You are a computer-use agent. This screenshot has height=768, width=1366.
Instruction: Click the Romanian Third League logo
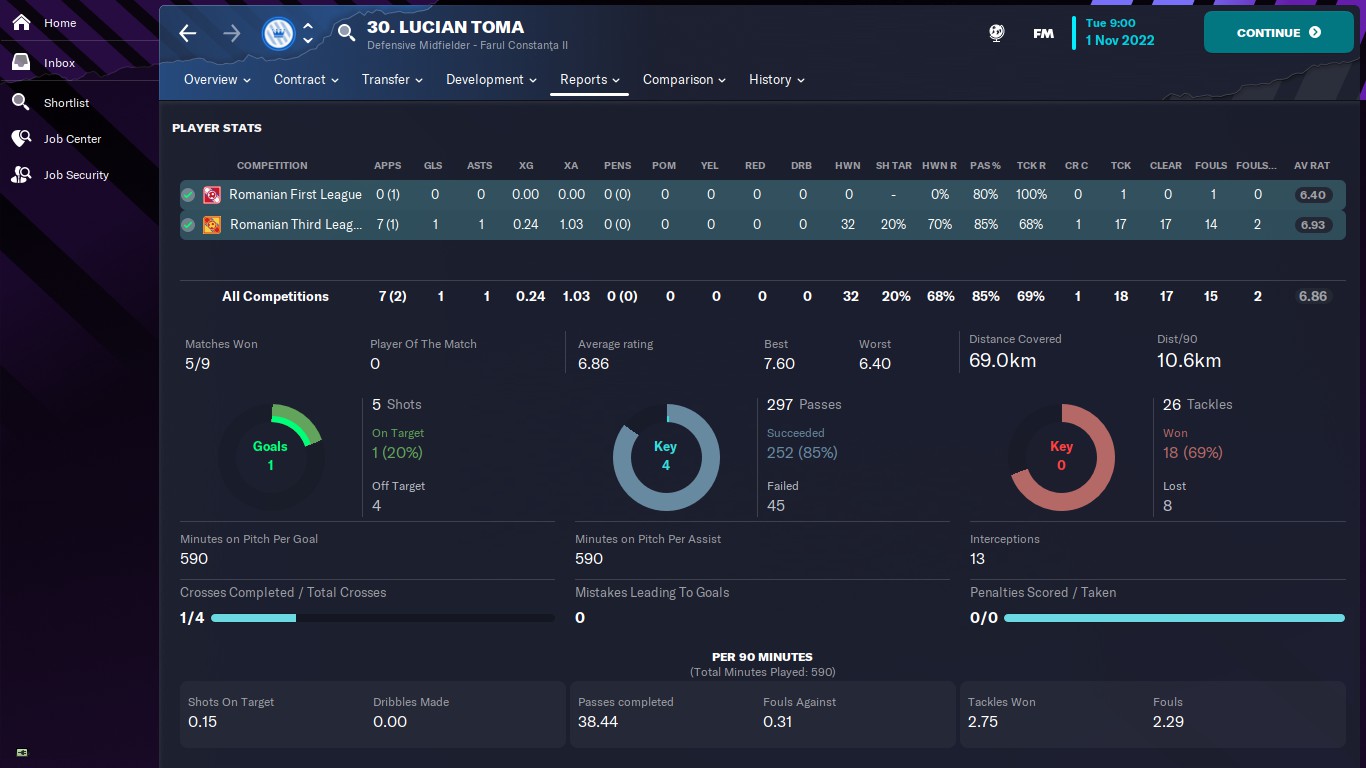[212, 225]
